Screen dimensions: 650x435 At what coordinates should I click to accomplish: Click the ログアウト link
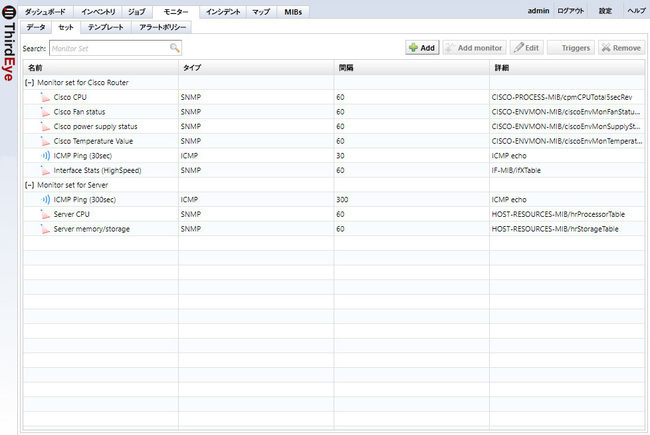click(x=571, y=11)
